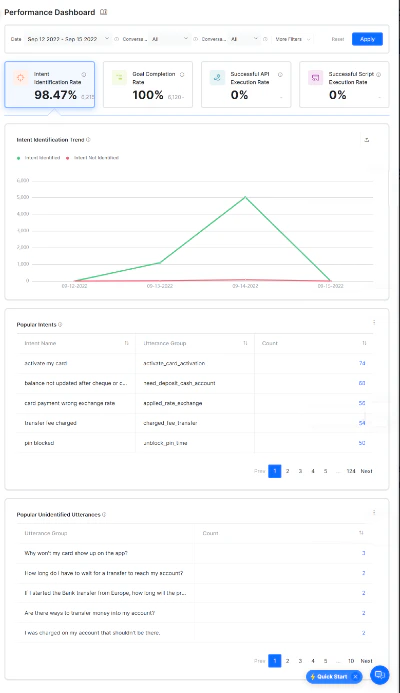
Task: Open the first Conversa... All dropdown
Action: click(169, 39)
